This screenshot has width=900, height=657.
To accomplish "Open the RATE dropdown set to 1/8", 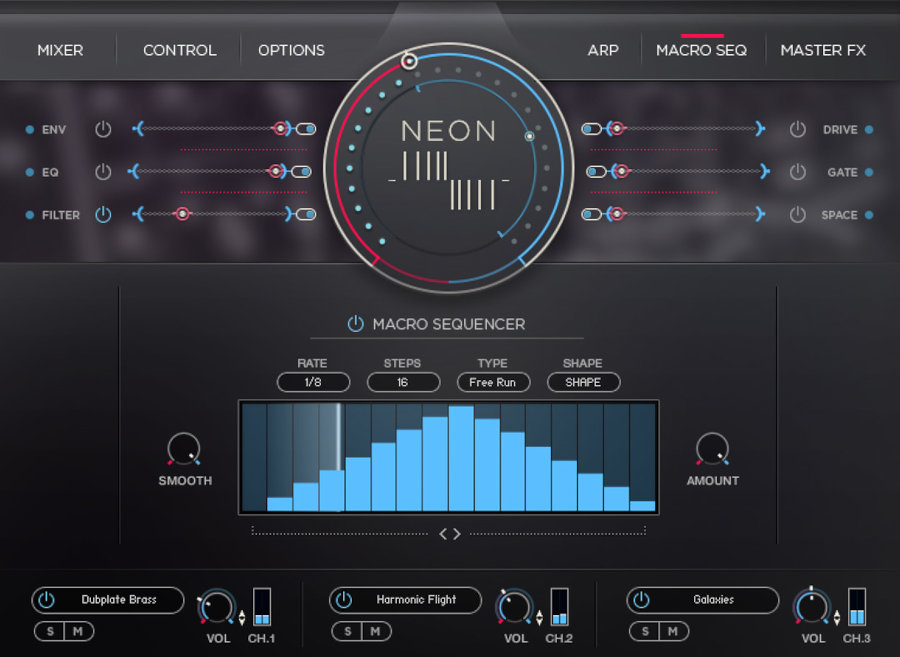I will coord(313,382).
